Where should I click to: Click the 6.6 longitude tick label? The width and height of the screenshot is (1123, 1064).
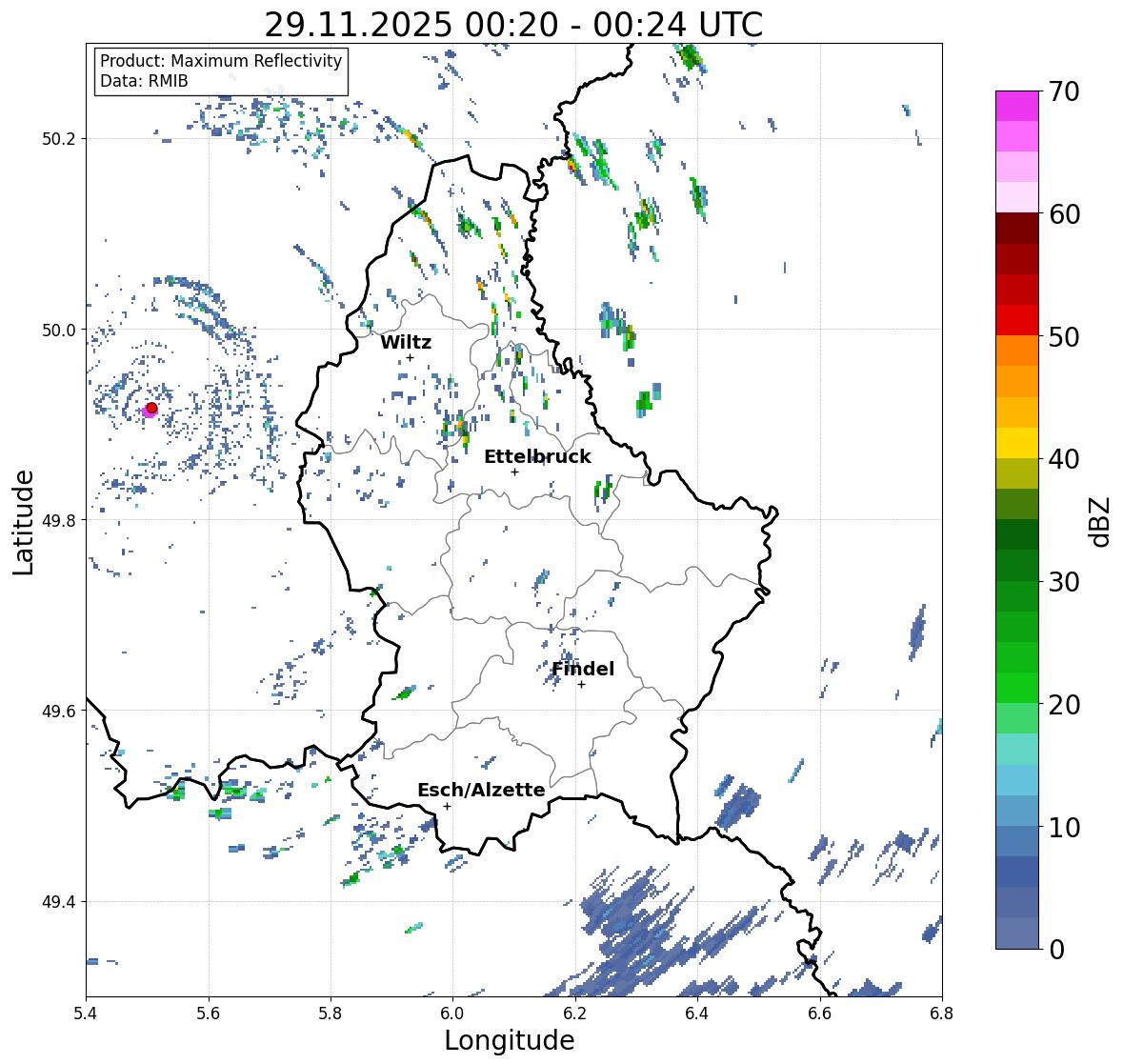[820, 1014]
